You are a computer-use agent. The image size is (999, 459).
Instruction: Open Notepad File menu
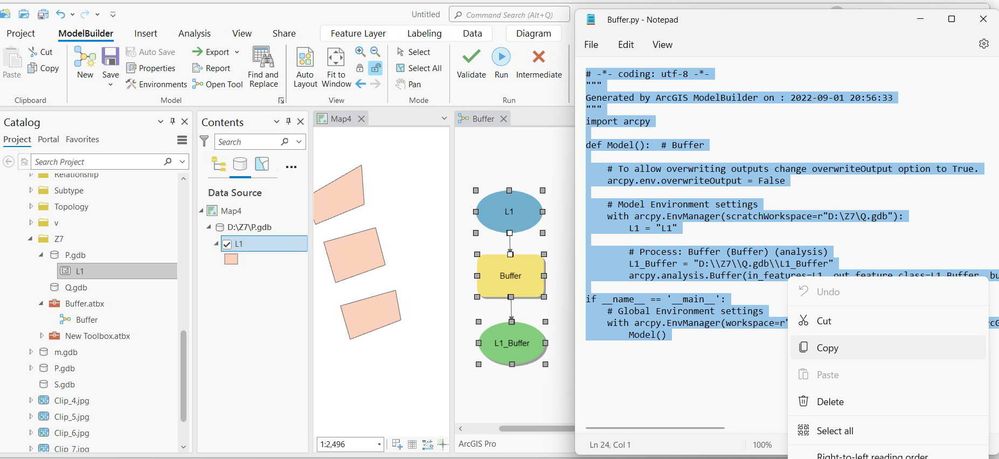point(591,45)
